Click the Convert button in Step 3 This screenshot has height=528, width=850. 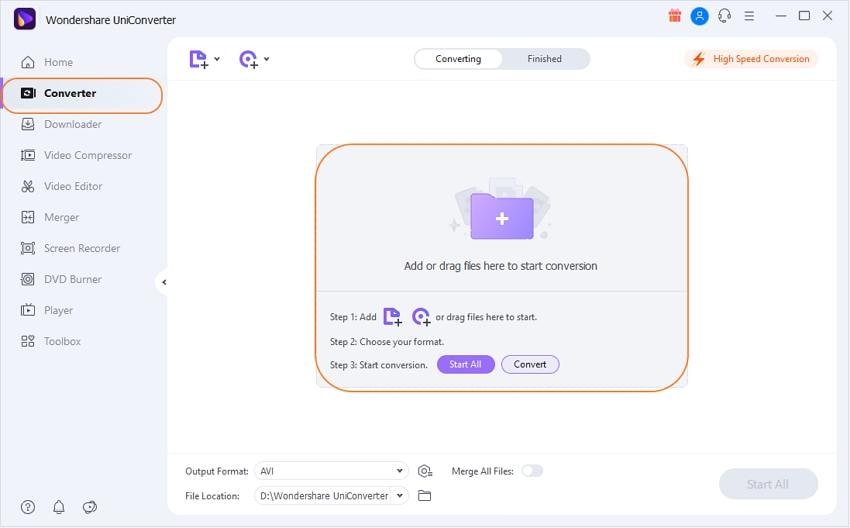530,364
